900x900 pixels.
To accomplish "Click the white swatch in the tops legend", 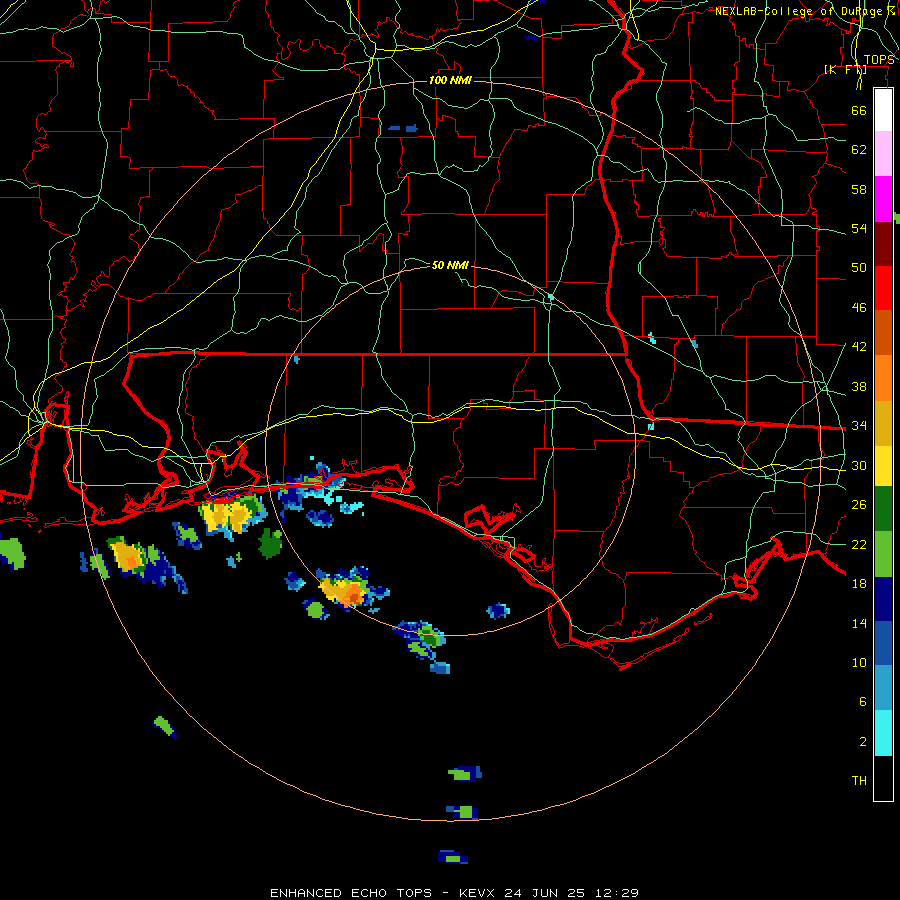I will coord(883,110).
